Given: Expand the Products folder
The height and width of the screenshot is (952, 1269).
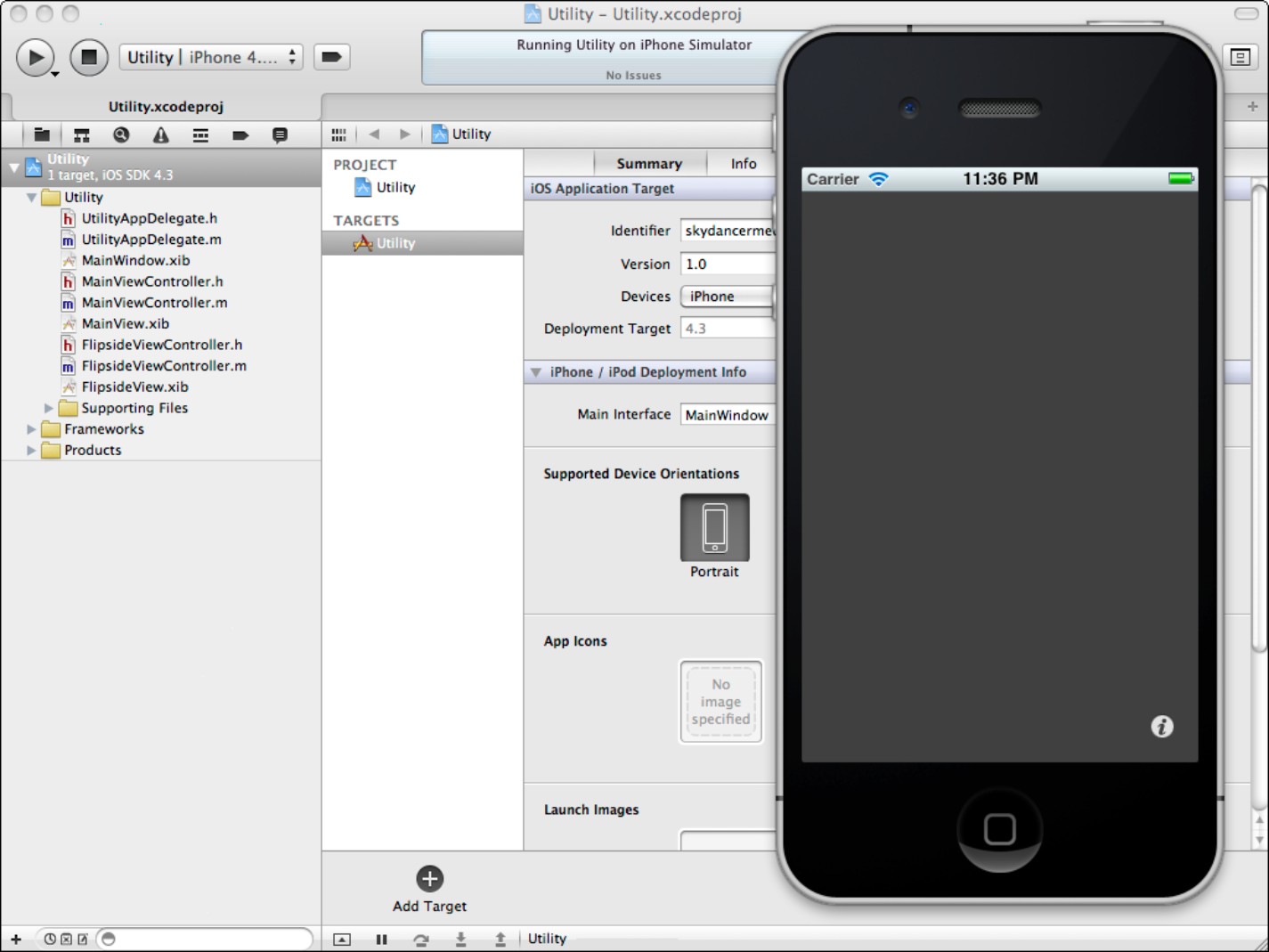Looking at the screenshot, I should (x=31, y=451).
